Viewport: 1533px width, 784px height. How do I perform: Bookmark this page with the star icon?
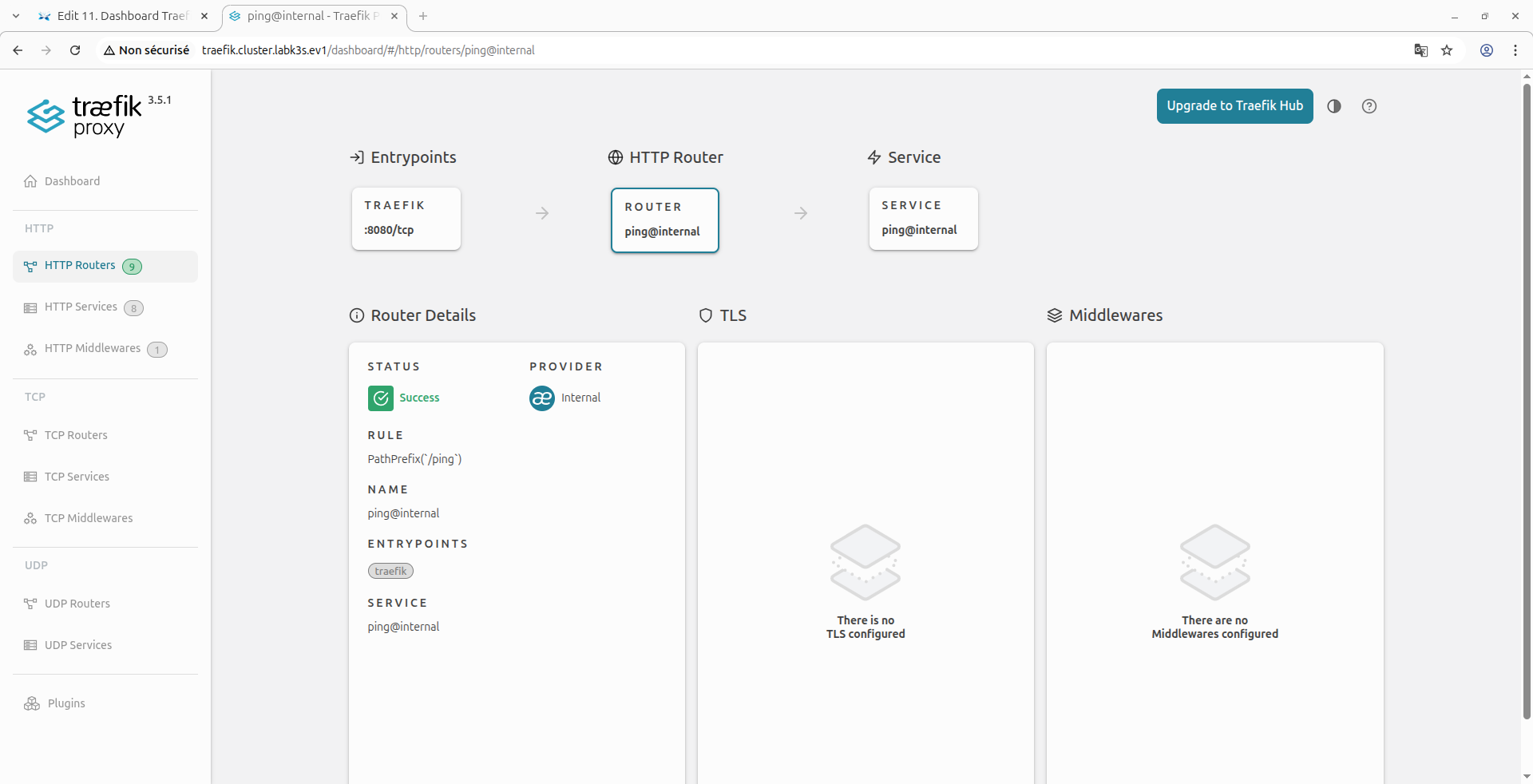1447,50
